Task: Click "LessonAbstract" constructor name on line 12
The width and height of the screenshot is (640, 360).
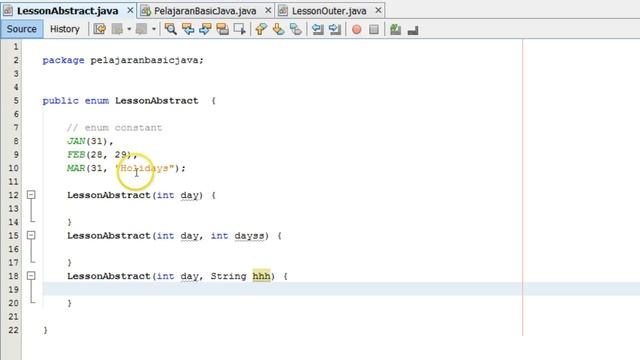Action: [109, 195]
